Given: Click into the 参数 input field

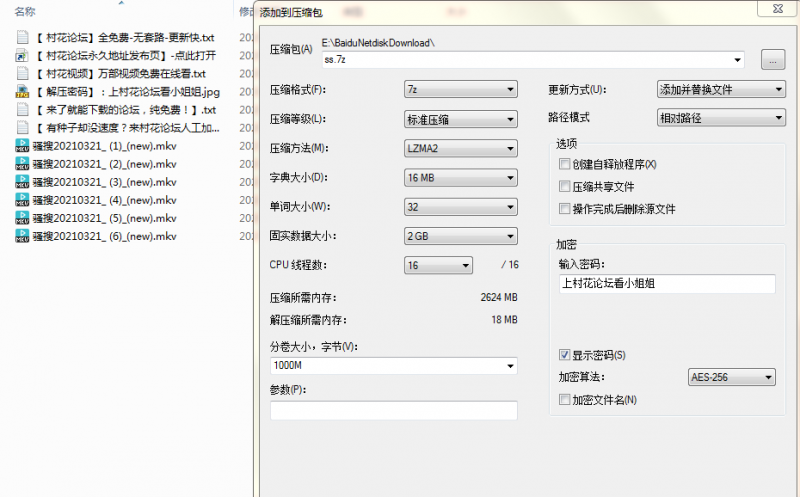Looking at the screenshot, I should (x=393, y=411).
